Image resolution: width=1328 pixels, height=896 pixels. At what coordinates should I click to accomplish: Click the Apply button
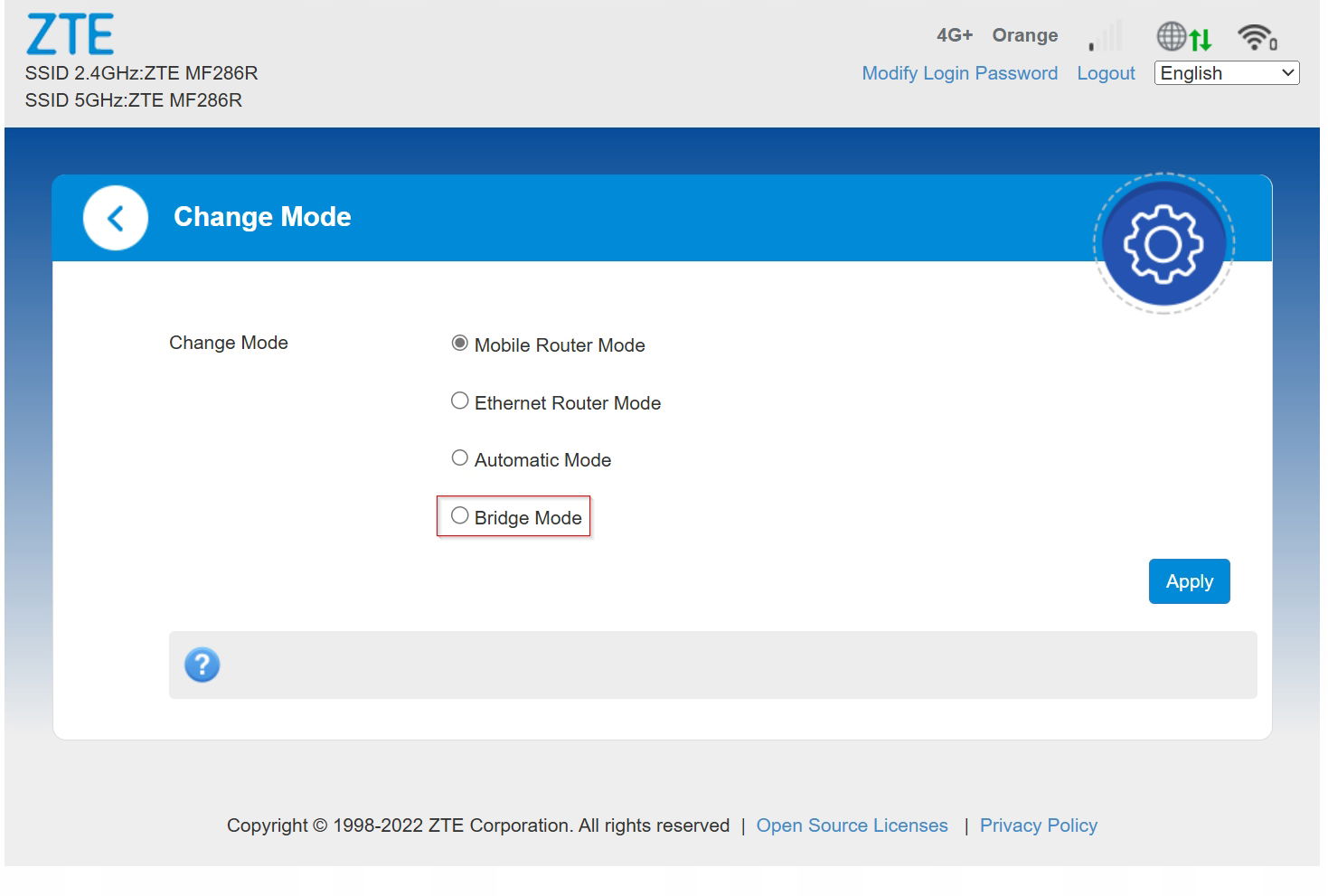pyautogui.click(x=1190, y=581)
